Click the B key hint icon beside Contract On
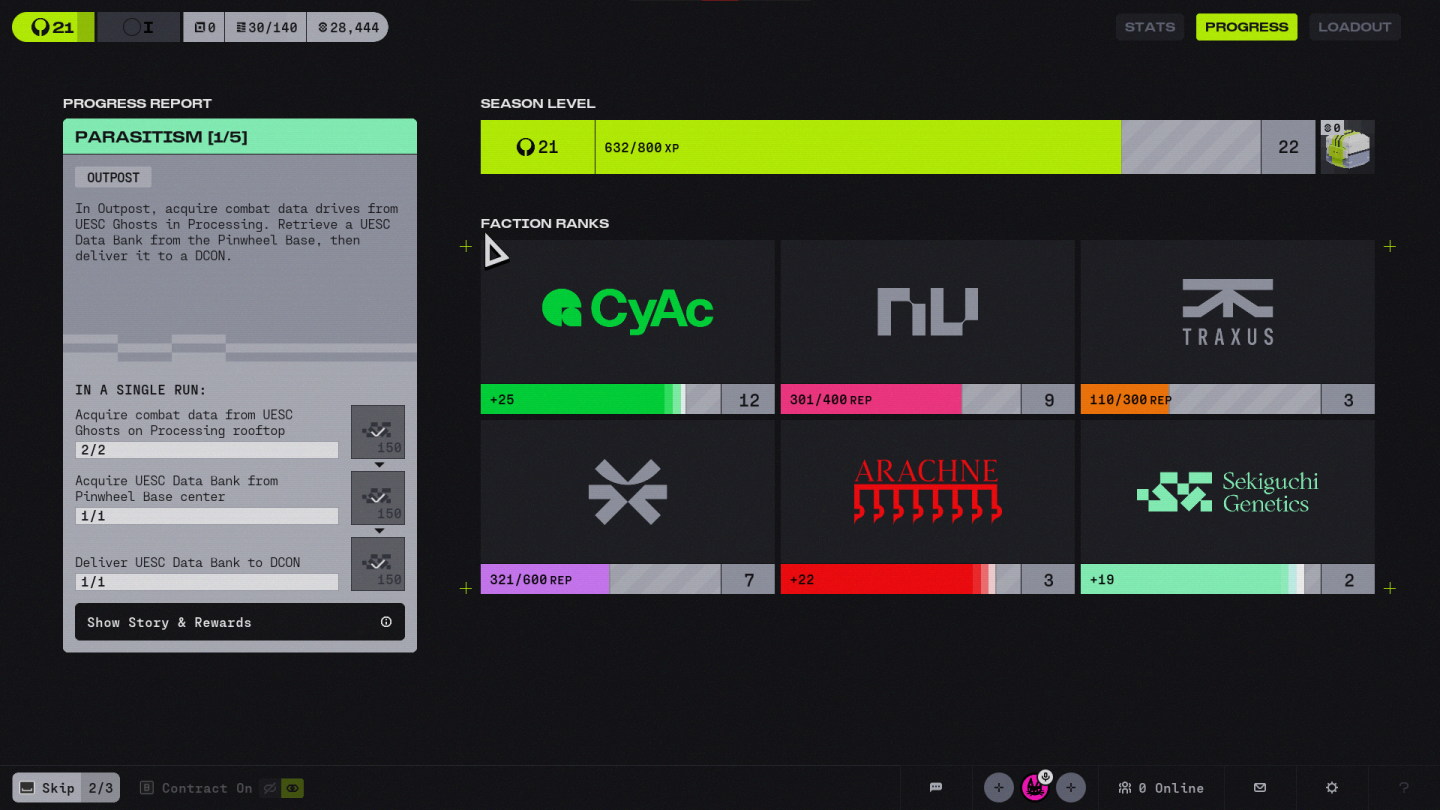This screenshot has height=810, width=1440. pos(146,788)
